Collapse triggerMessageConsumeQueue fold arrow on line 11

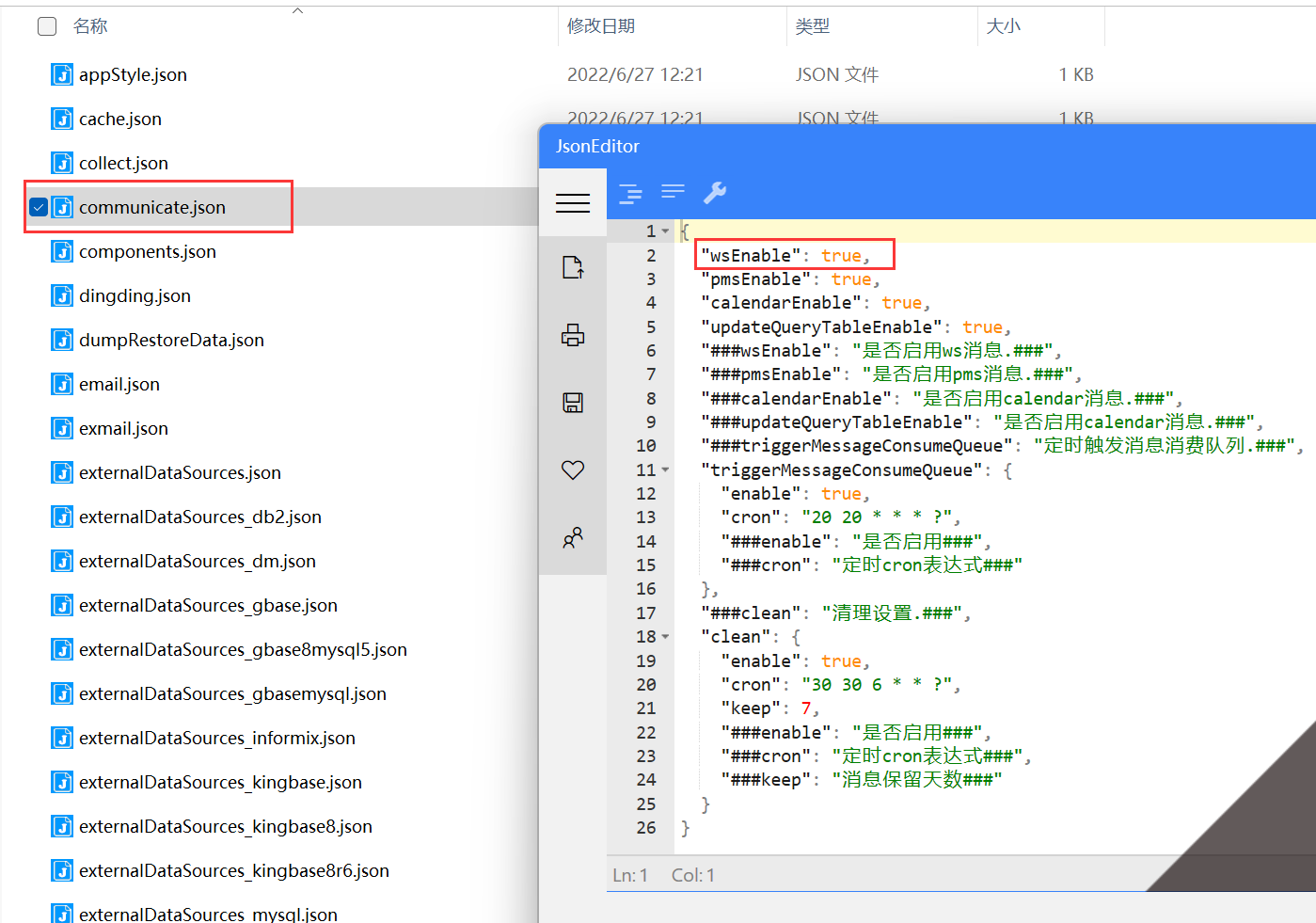click(666, 469)
